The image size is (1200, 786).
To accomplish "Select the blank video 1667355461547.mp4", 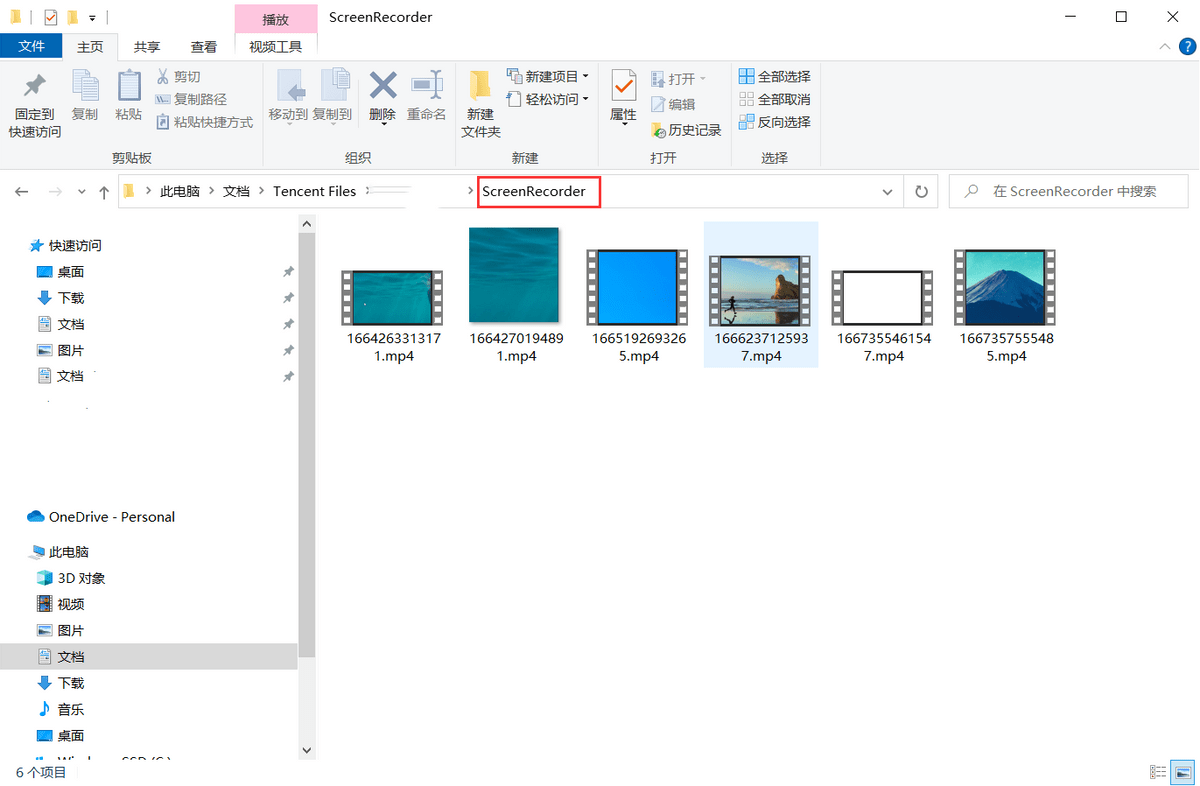I will pos(883,316).
